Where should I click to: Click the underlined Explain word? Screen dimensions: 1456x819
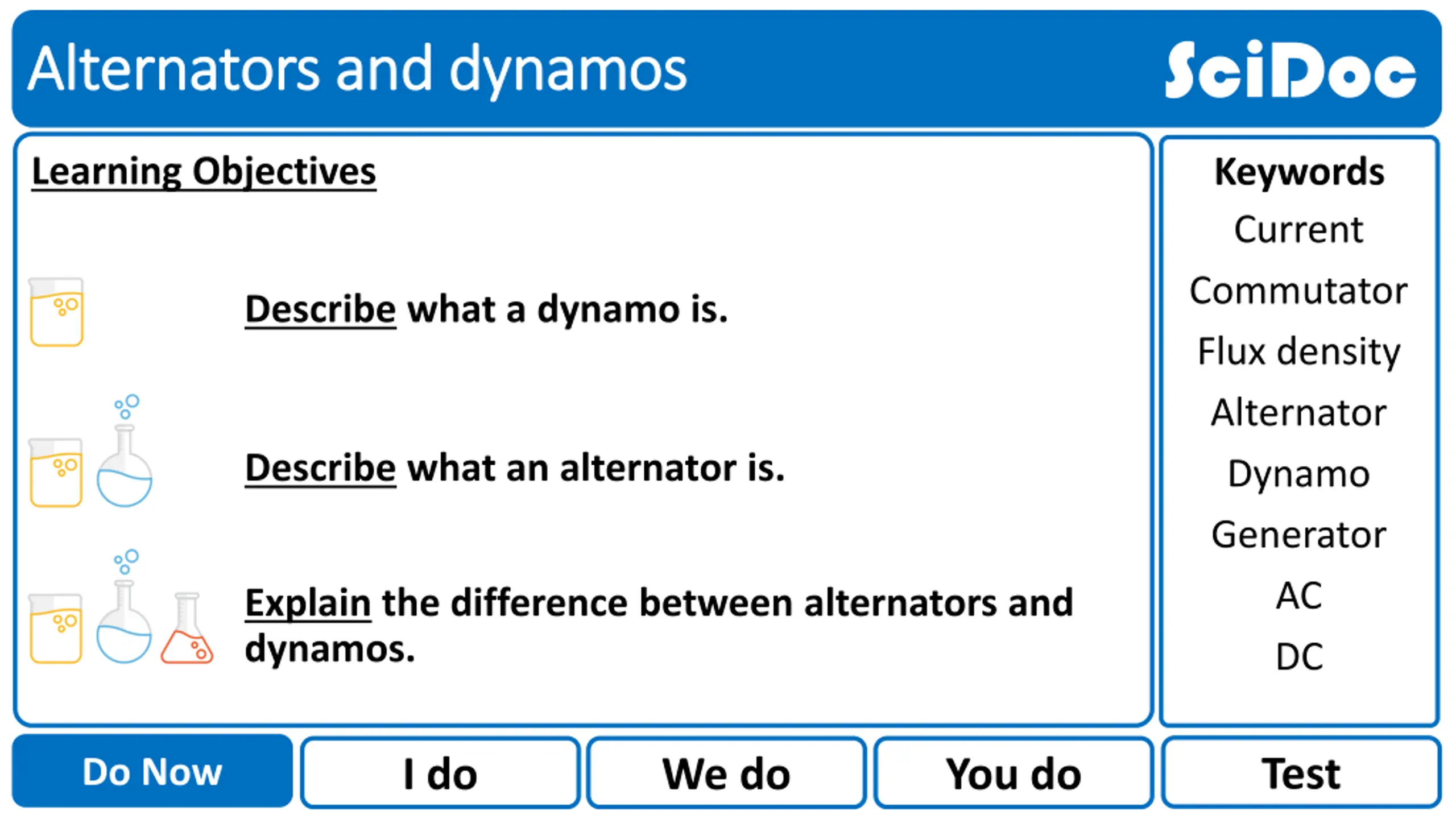[308, 603]
